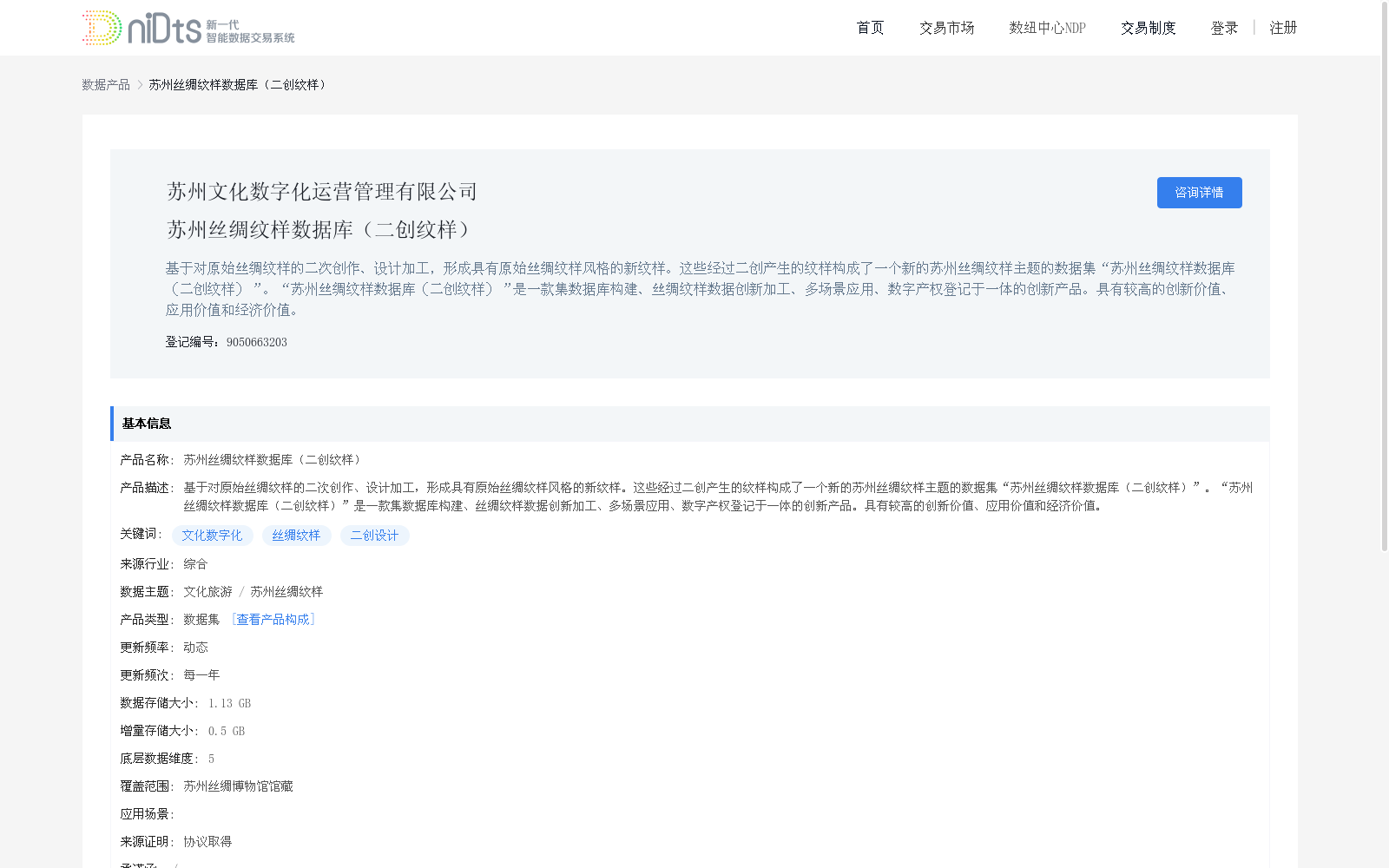Image resolution: width=1389 pixels, height=868 pixels.
Task: Click the registration number 9050663203
Action: coord(257,342)
